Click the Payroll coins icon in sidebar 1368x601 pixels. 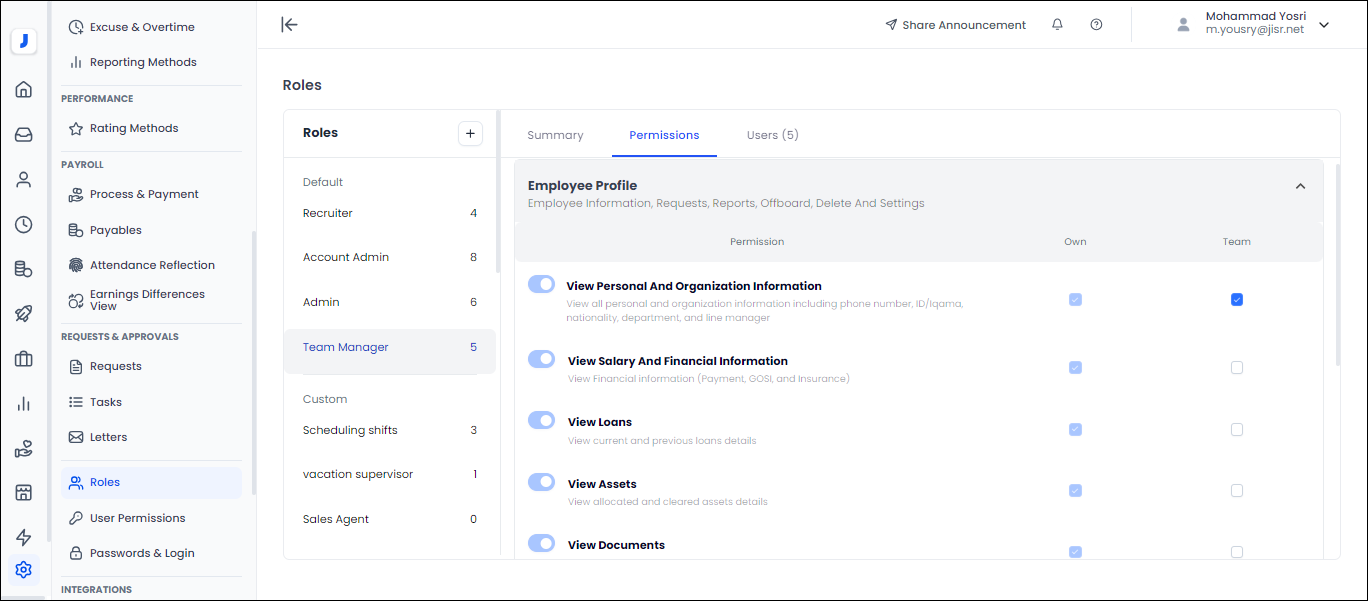point(24,269)
